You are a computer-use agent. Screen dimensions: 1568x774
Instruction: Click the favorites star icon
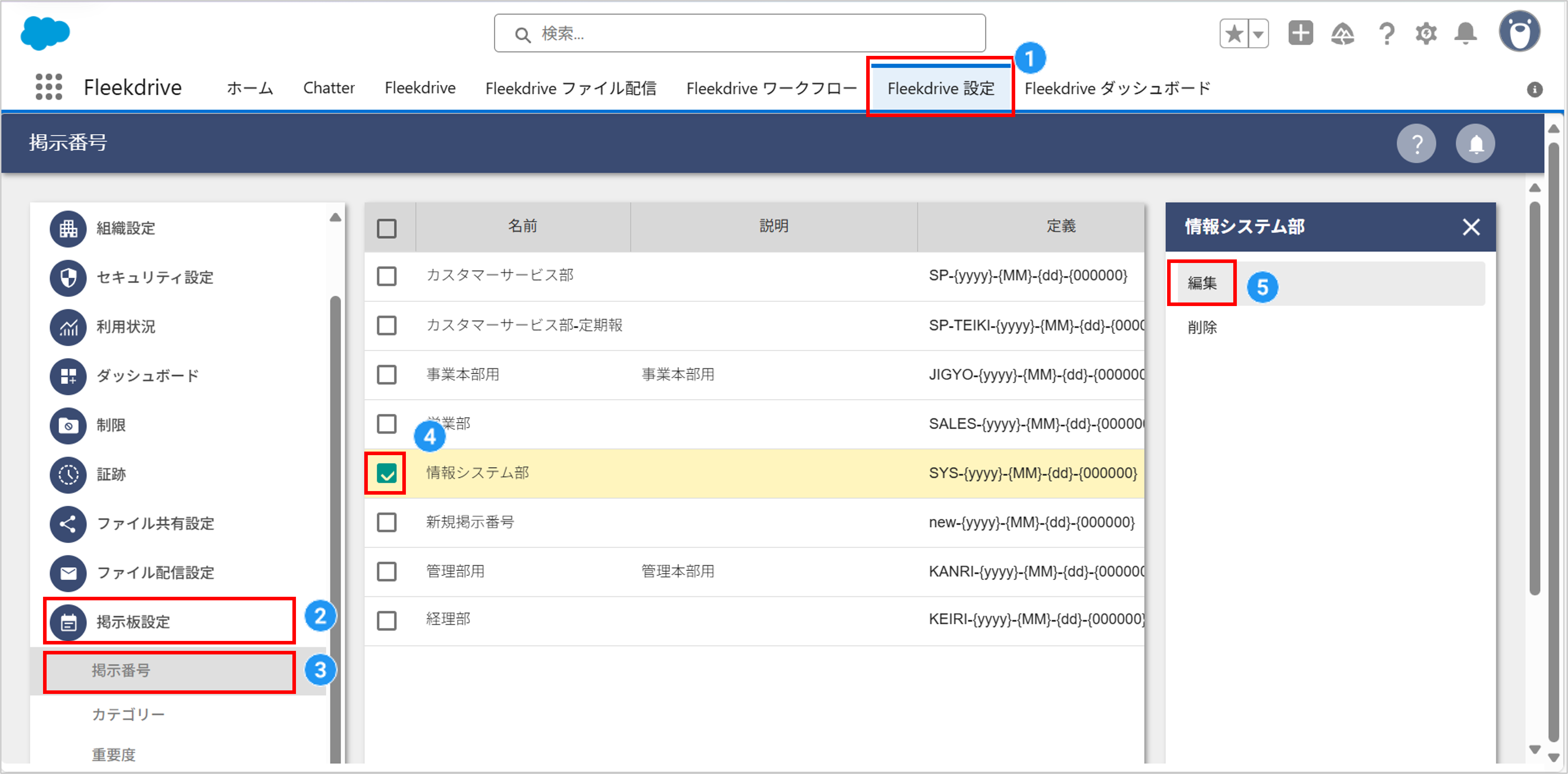click(x=1234, y=33)
